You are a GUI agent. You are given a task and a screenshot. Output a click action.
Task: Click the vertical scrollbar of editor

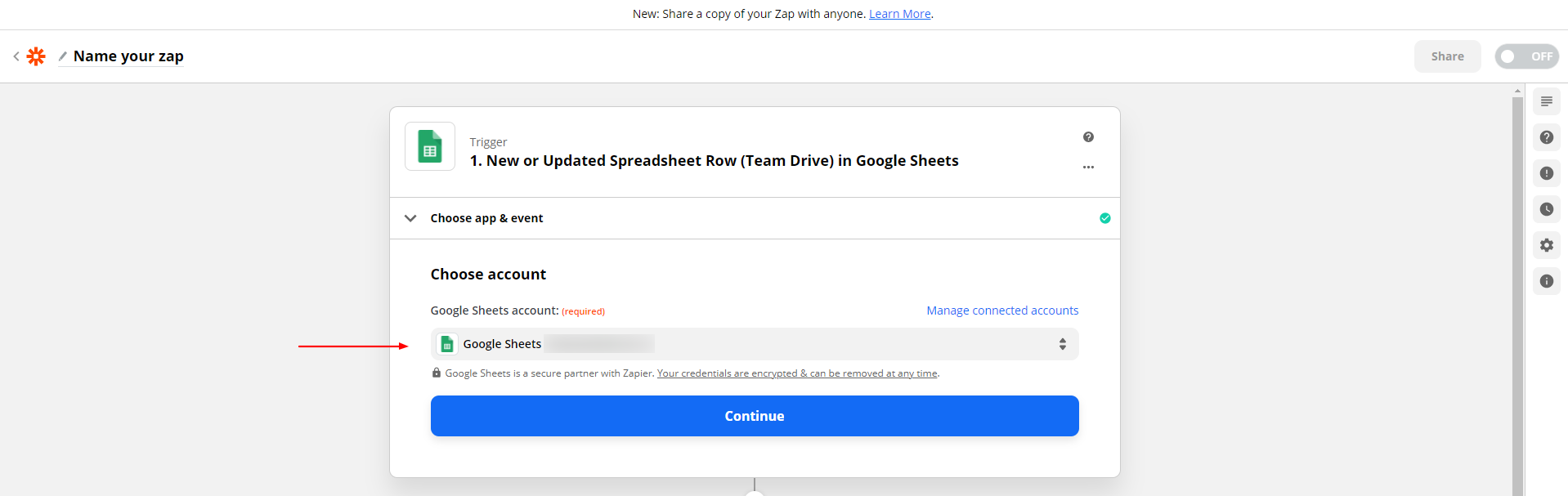pos(1517,296)
